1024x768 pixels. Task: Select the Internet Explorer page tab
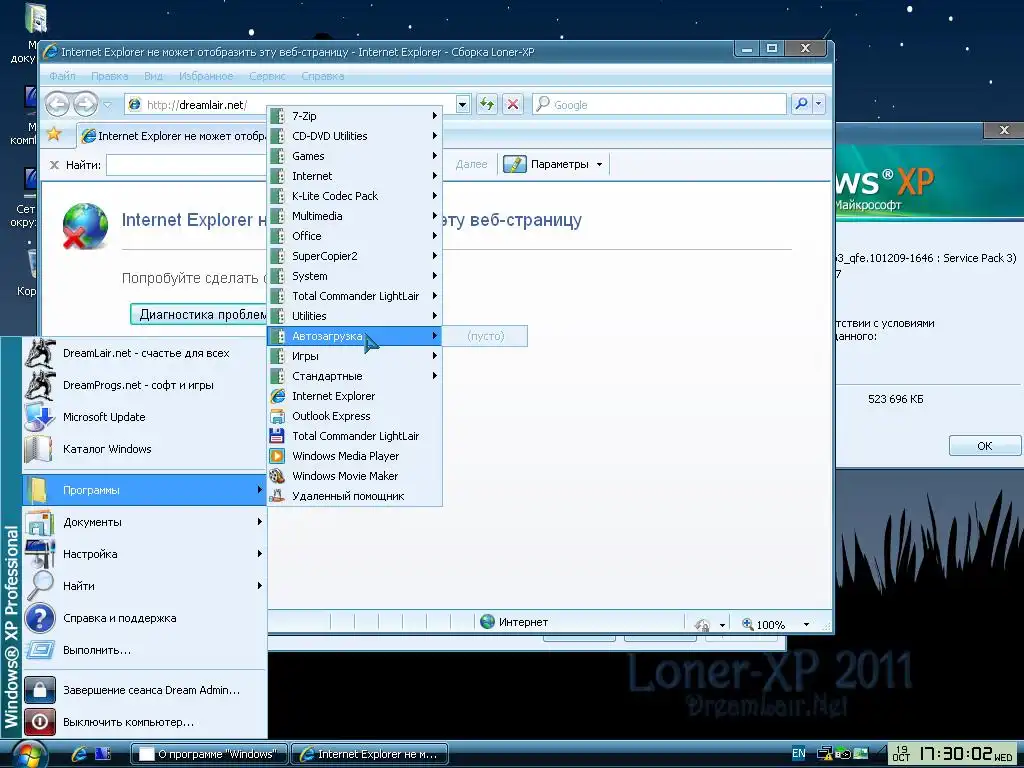coord(173,136)
